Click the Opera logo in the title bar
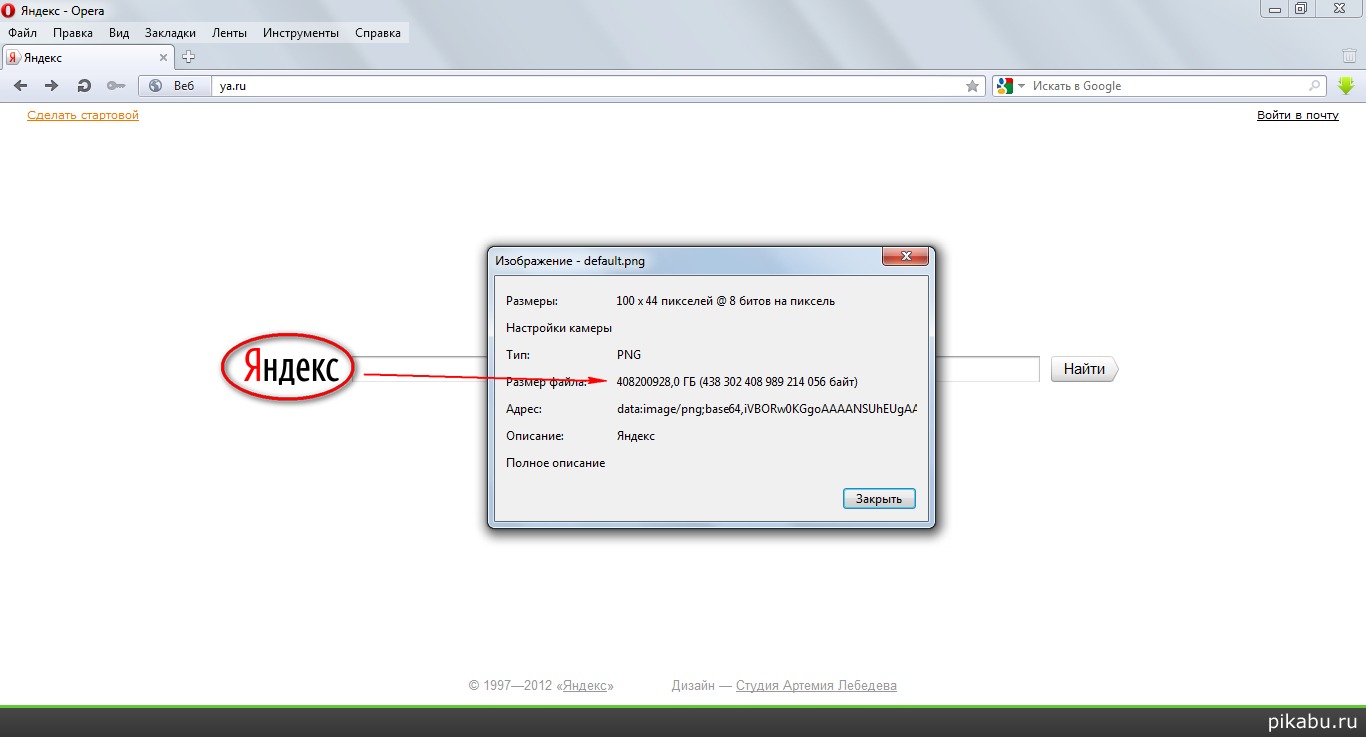Screen dimensions: 1366x737 (x=9, y=9)
